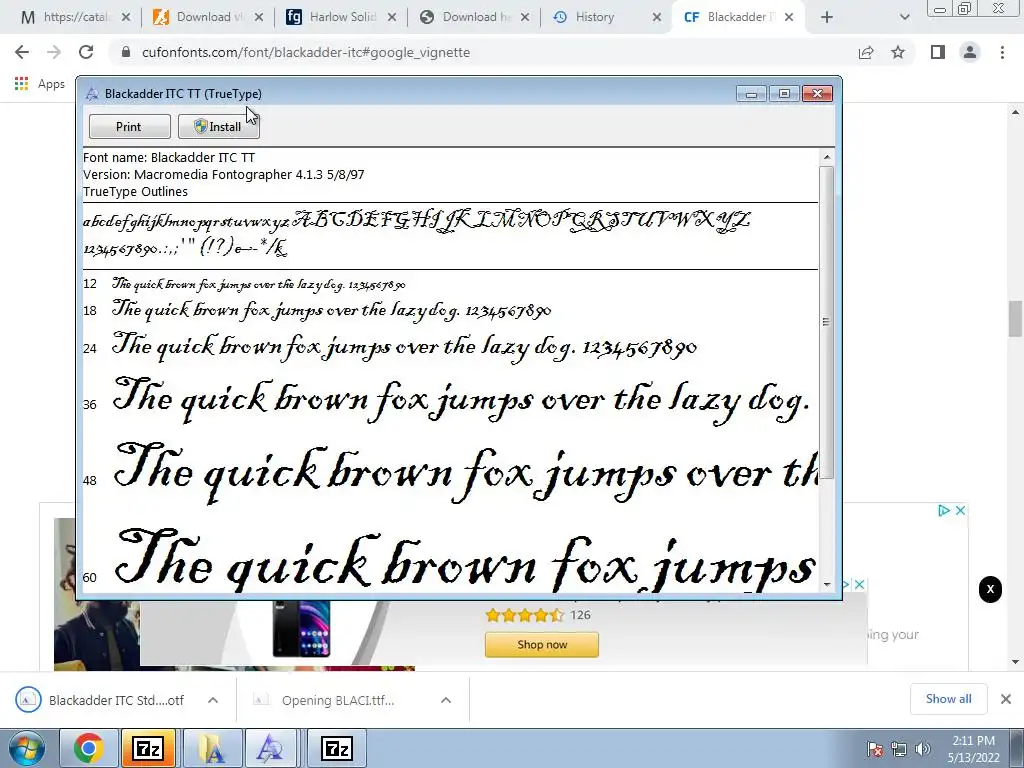
Task: Click Shop now ad button
Action: click(541, 645)
